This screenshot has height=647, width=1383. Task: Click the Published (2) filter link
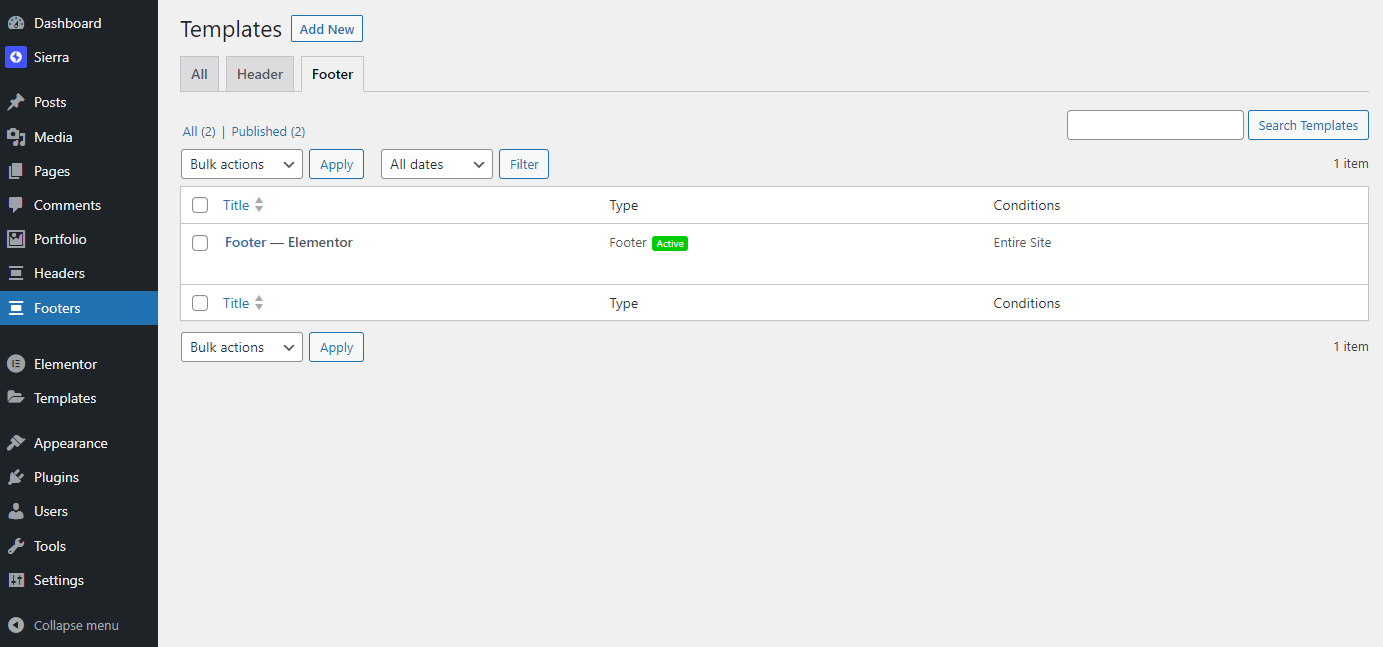(x=268, y=131)
